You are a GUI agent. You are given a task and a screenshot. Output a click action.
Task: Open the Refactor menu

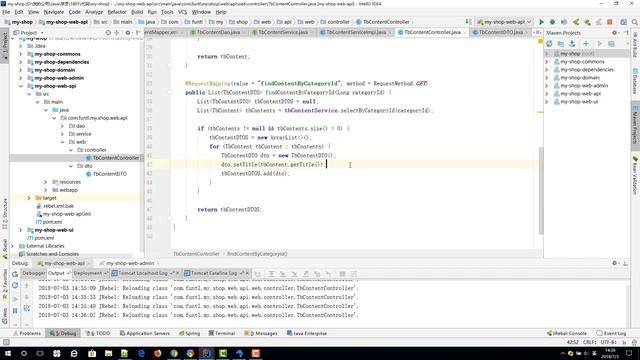117,12
